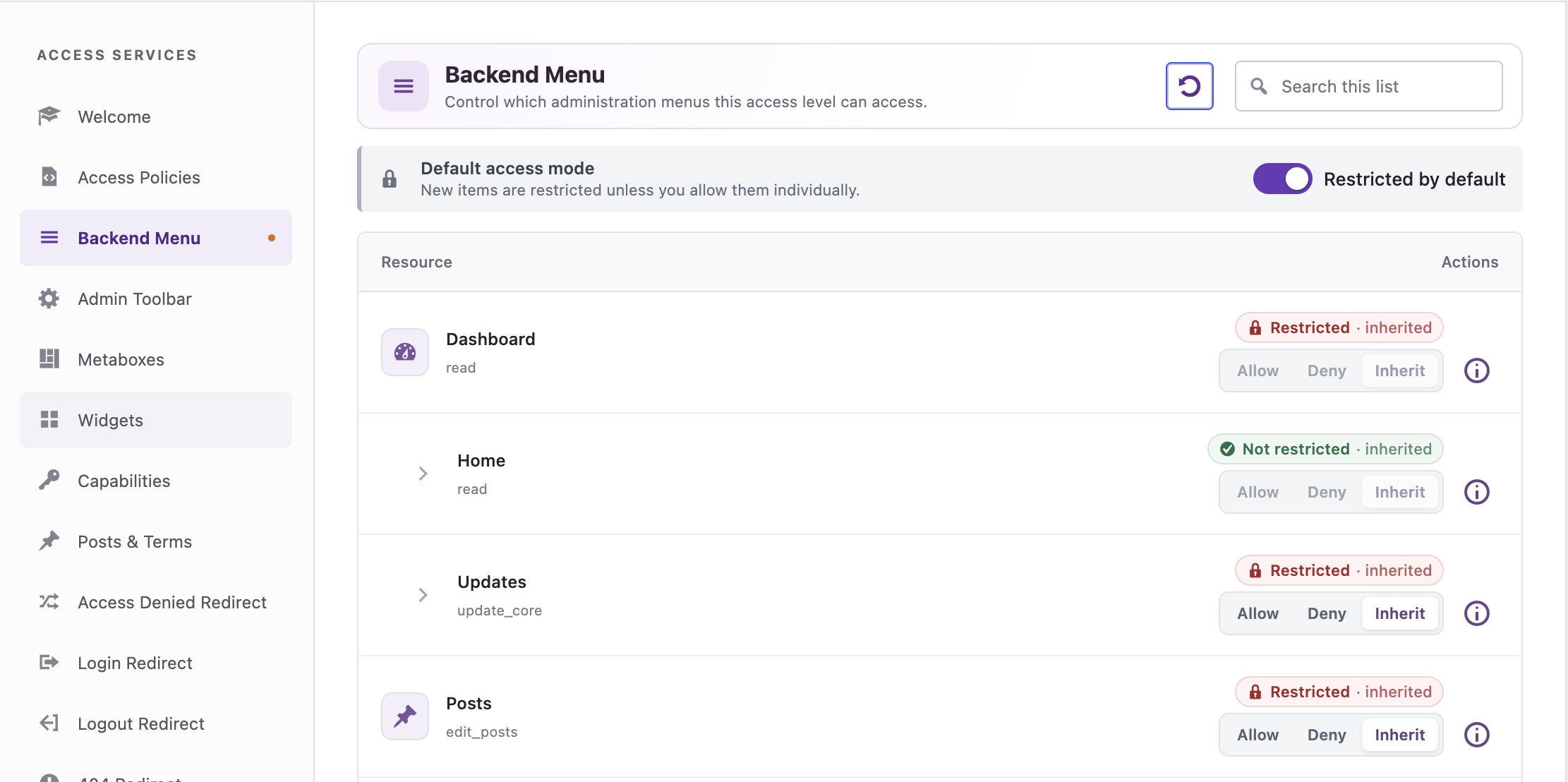Viewport: 1568px width, 782px height.
Task: Click the Metaboxes layout icon
Action: [49, 359]
